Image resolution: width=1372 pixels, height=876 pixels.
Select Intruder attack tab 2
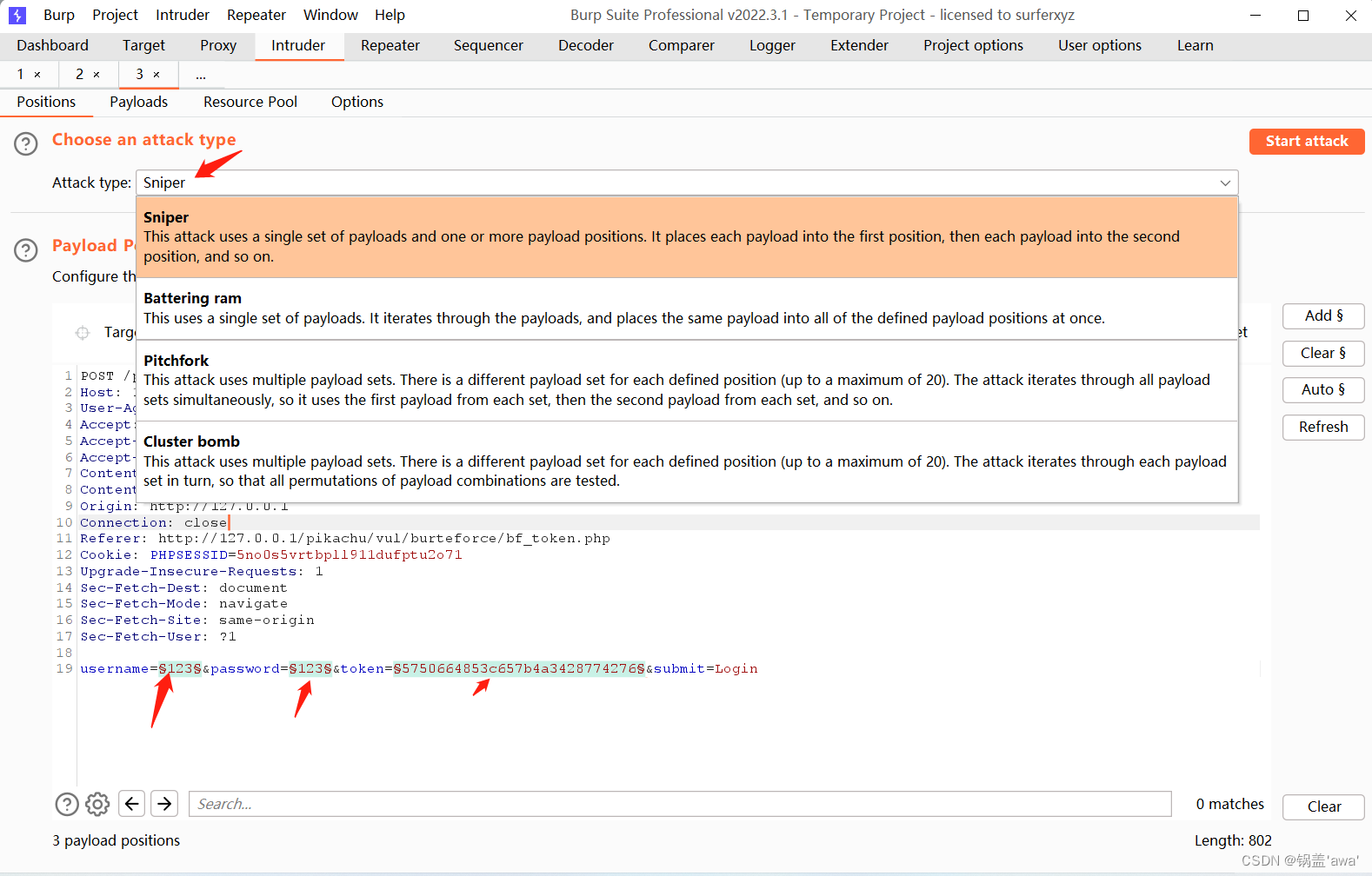(80, 75)
